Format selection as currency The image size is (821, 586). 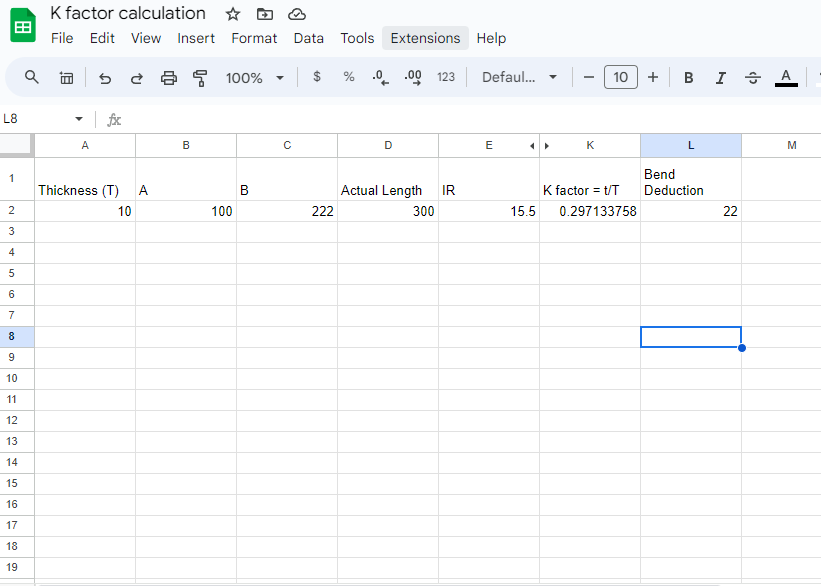point(316,77)
